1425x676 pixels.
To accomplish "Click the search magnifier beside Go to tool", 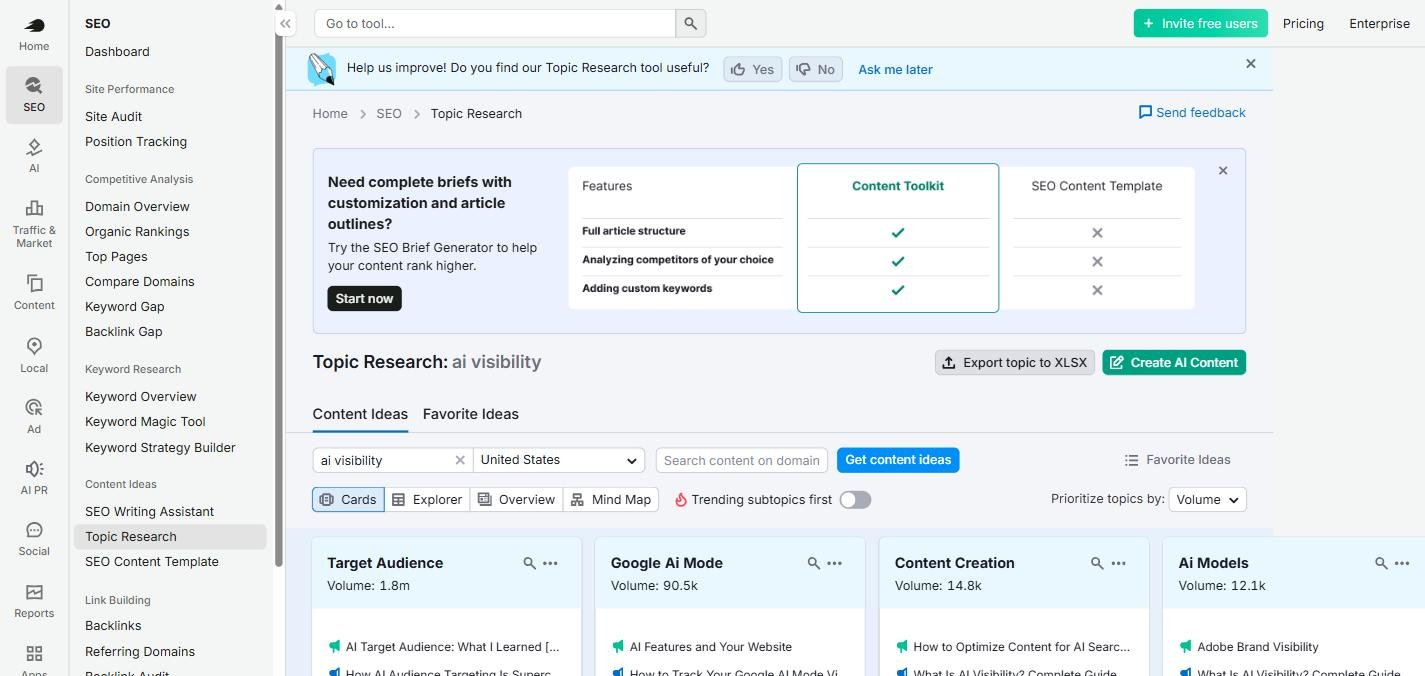I will (691, 23).
